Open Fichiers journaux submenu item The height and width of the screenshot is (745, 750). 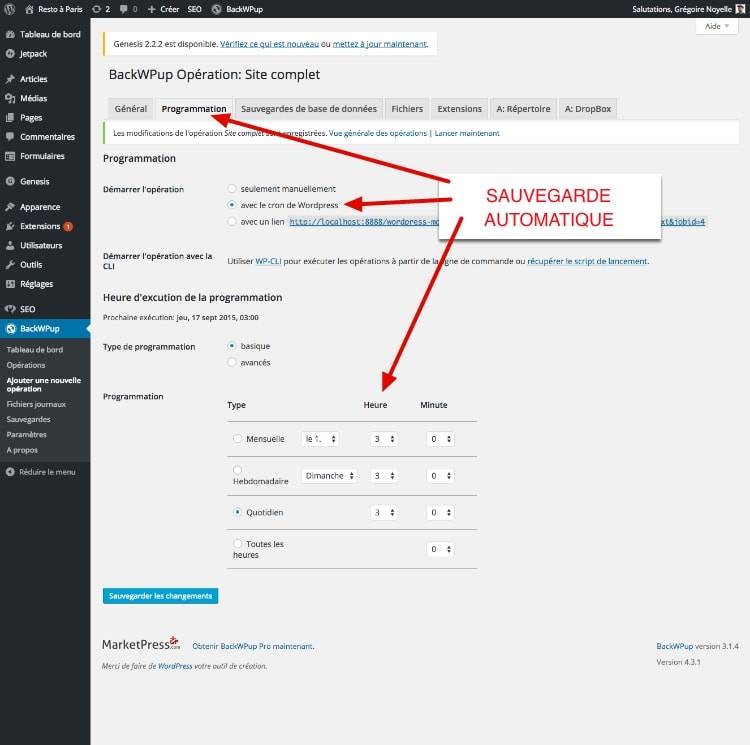pos(36,404)
